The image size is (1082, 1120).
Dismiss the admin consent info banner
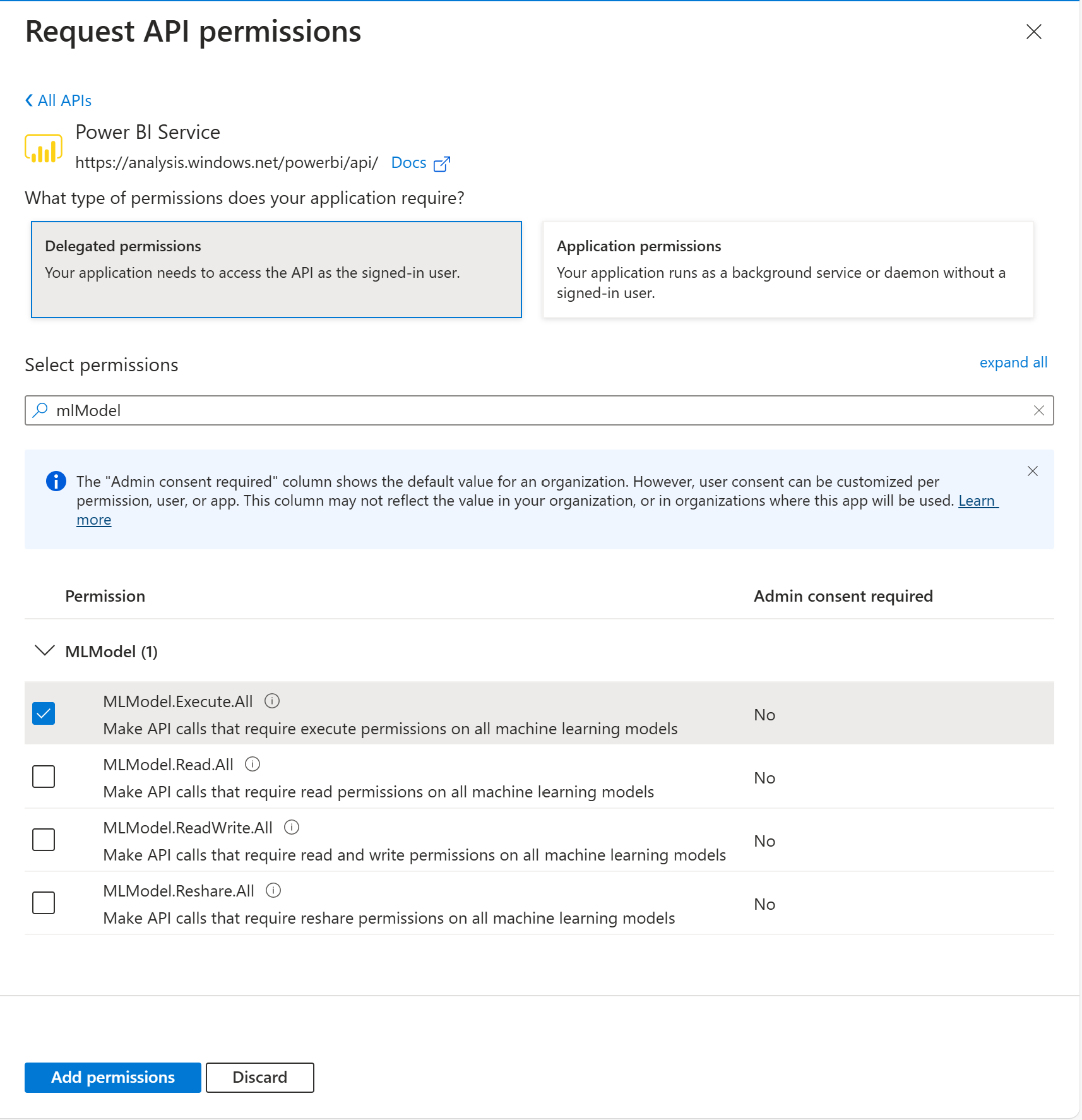(1033, 471)
